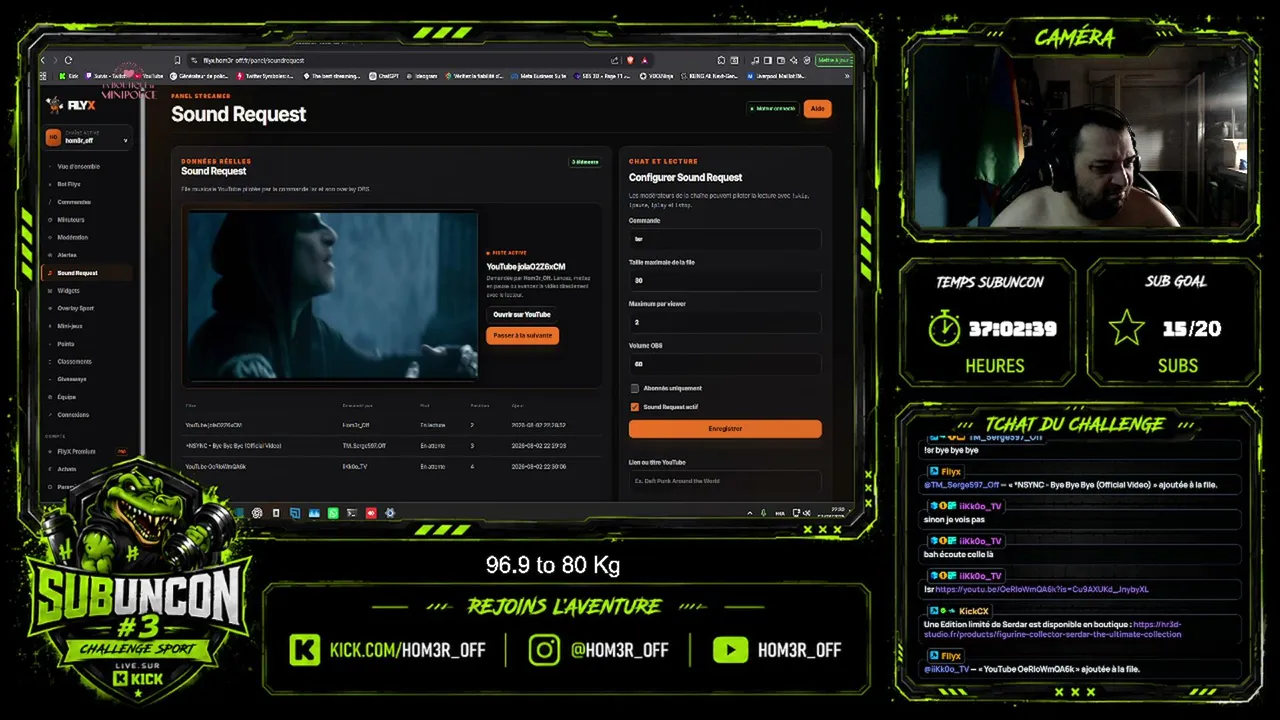Image resolution: width=1280 pixels, height=720 pixels.
Task: Open the Kick bookmark
Action: point(69,76)
